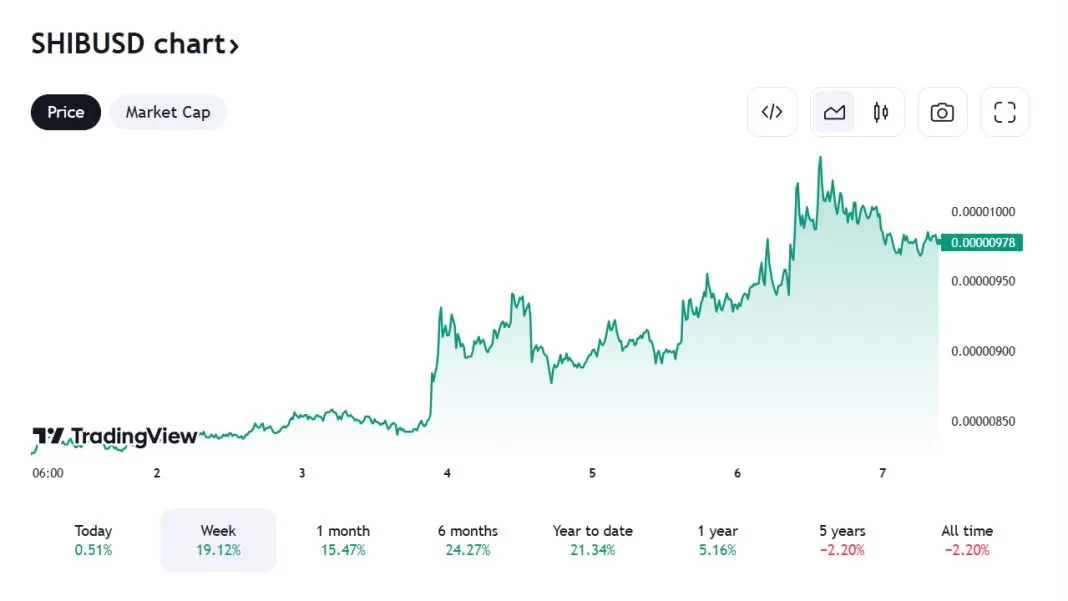Choose the 1 year range
Screen dimensions: 1068x601
pos(718,540)
